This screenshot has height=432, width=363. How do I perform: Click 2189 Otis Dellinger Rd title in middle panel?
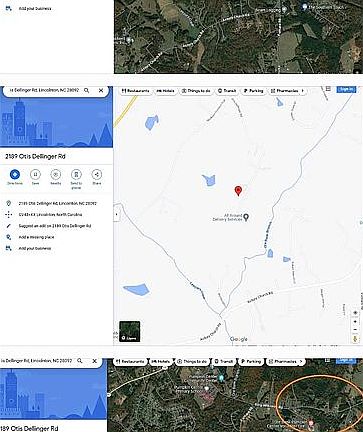(35, 156)
